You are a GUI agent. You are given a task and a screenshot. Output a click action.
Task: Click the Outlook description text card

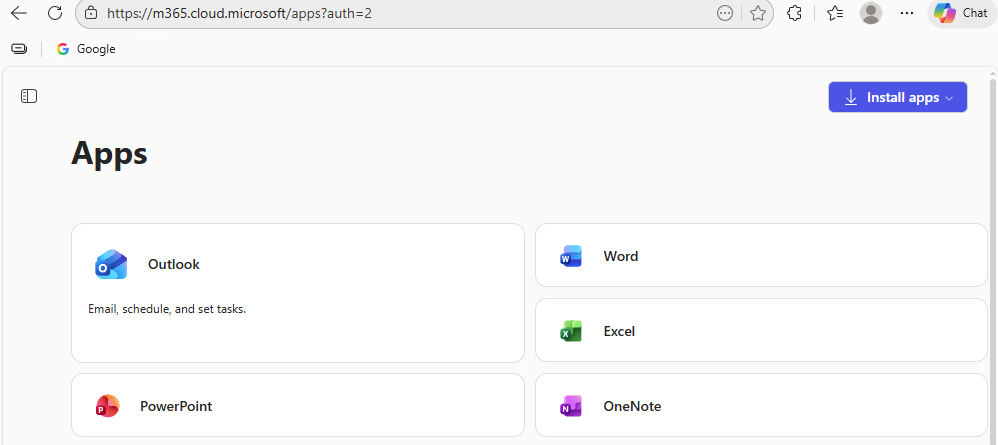167,309
